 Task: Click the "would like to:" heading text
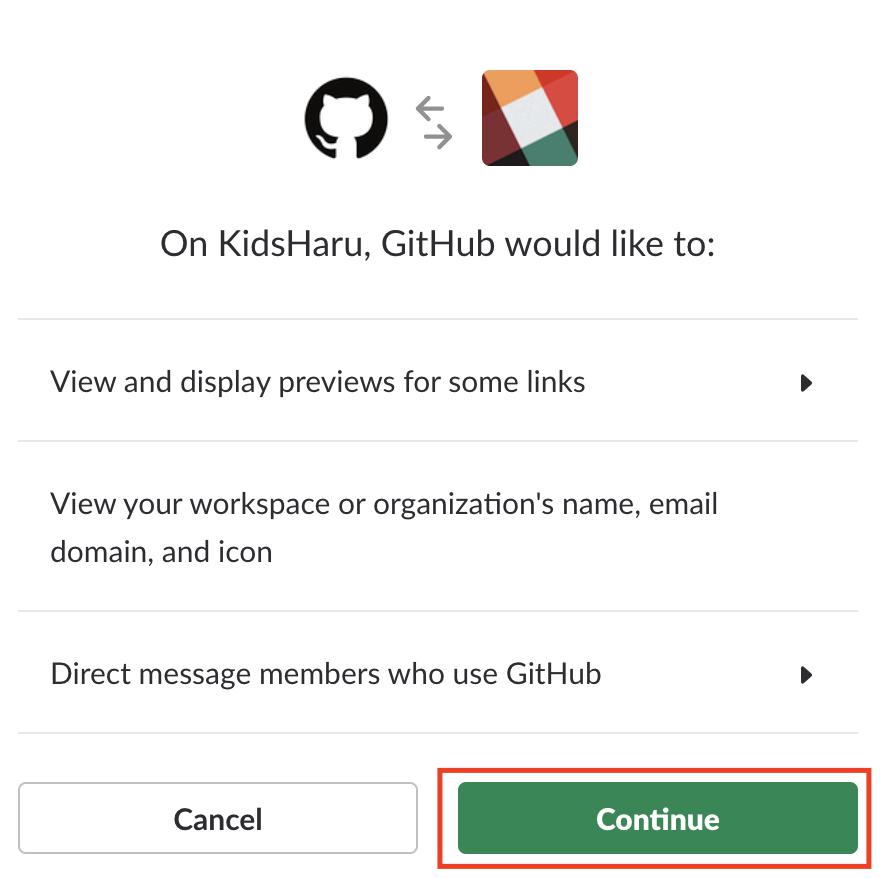click(610, 244)
